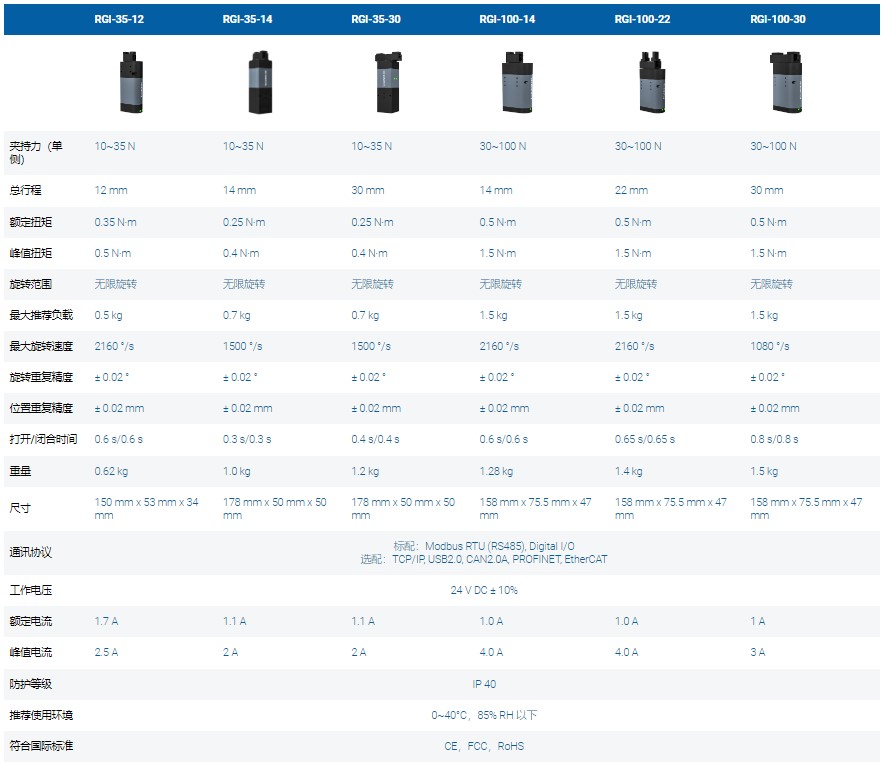
Task: Click the RGI-35-14 gripper product image
Action: [x=260, y=86]
